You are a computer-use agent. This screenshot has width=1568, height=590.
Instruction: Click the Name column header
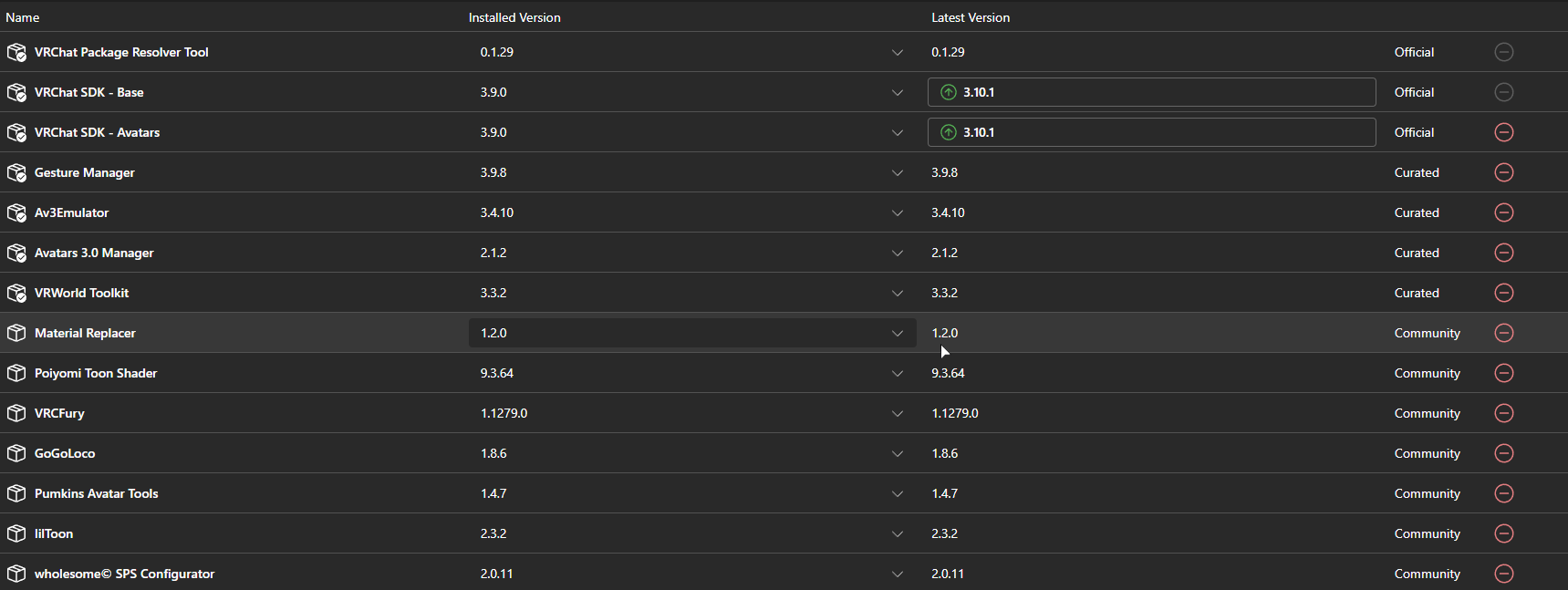pyautogui.click(x=23, y=17)
